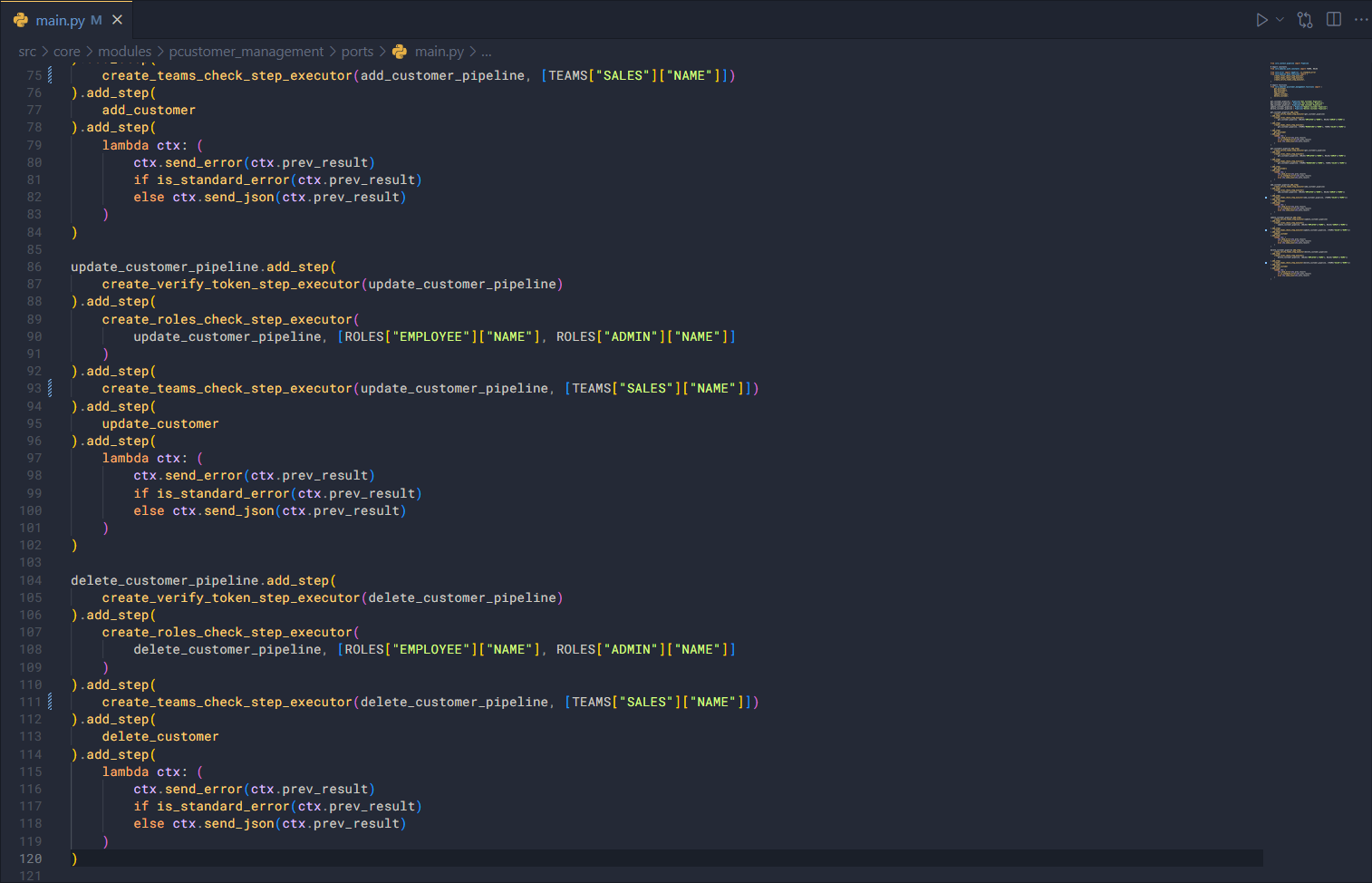This screenshot has height=883, width=1372.
Task: Close the main.py editor tab
Action: click(117, 20)
